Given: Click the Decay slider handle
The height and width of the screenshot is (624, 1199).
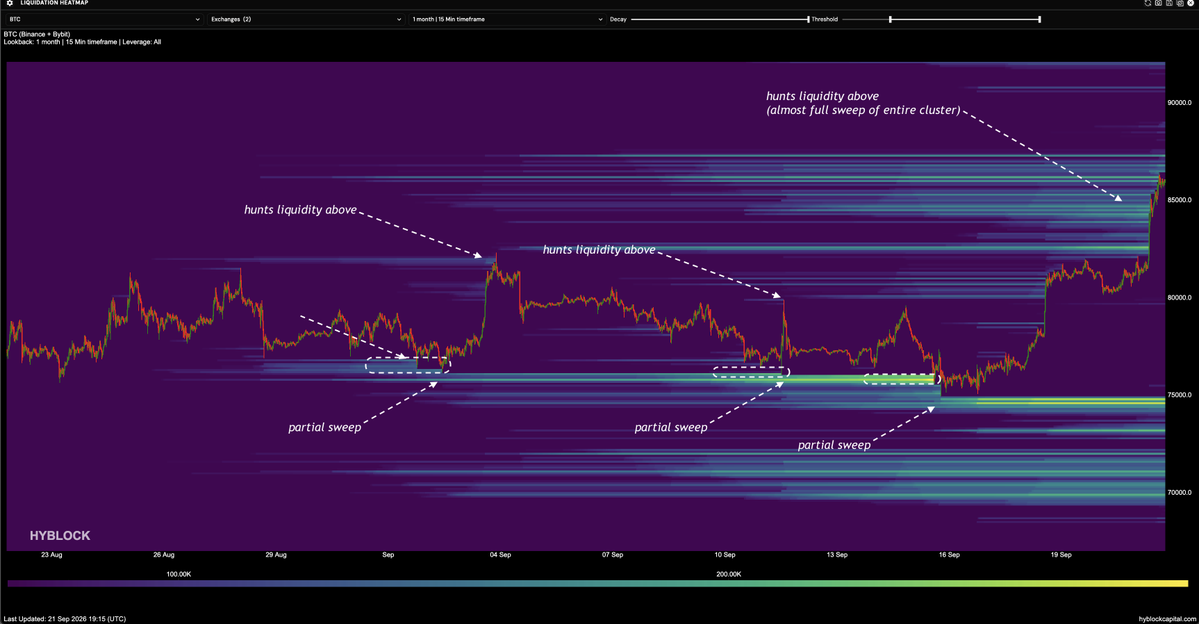Looking at the screenshot, I should click(808, 19).
